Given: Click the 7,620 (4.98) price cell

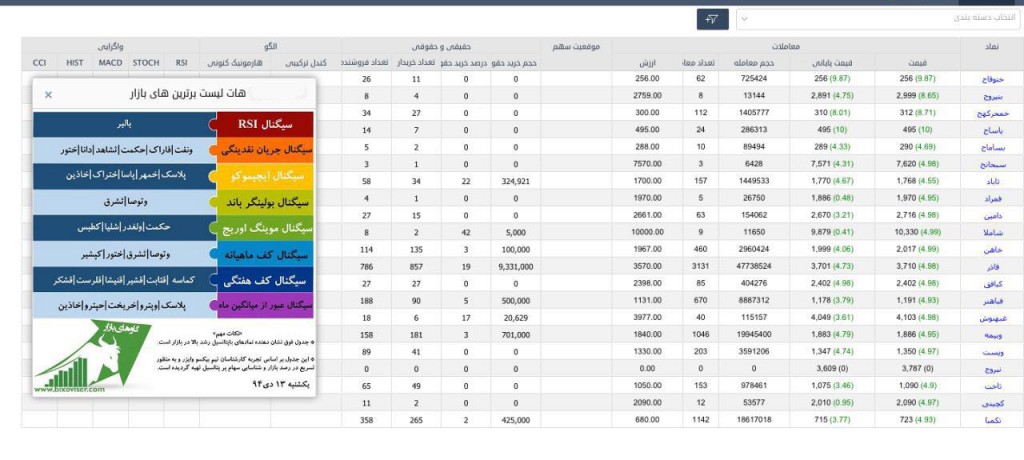Looking at the screenshot, I should tap(918, 164).
